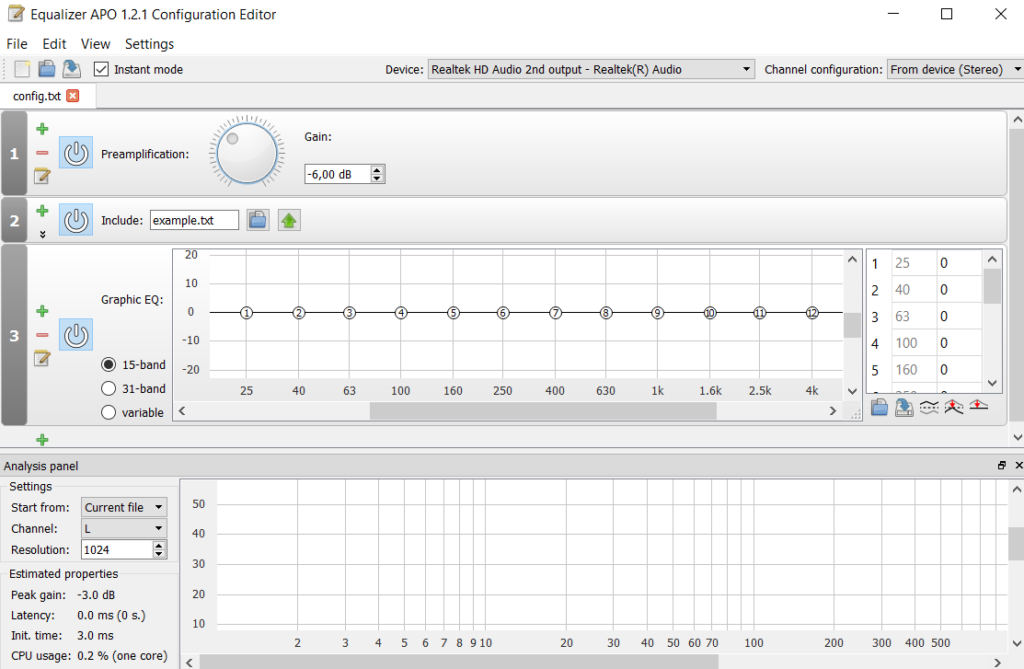The width and height of the screenshot is (1024, 669).
Task: Increase gain with spinner up arrow
Action: (377, 170)
